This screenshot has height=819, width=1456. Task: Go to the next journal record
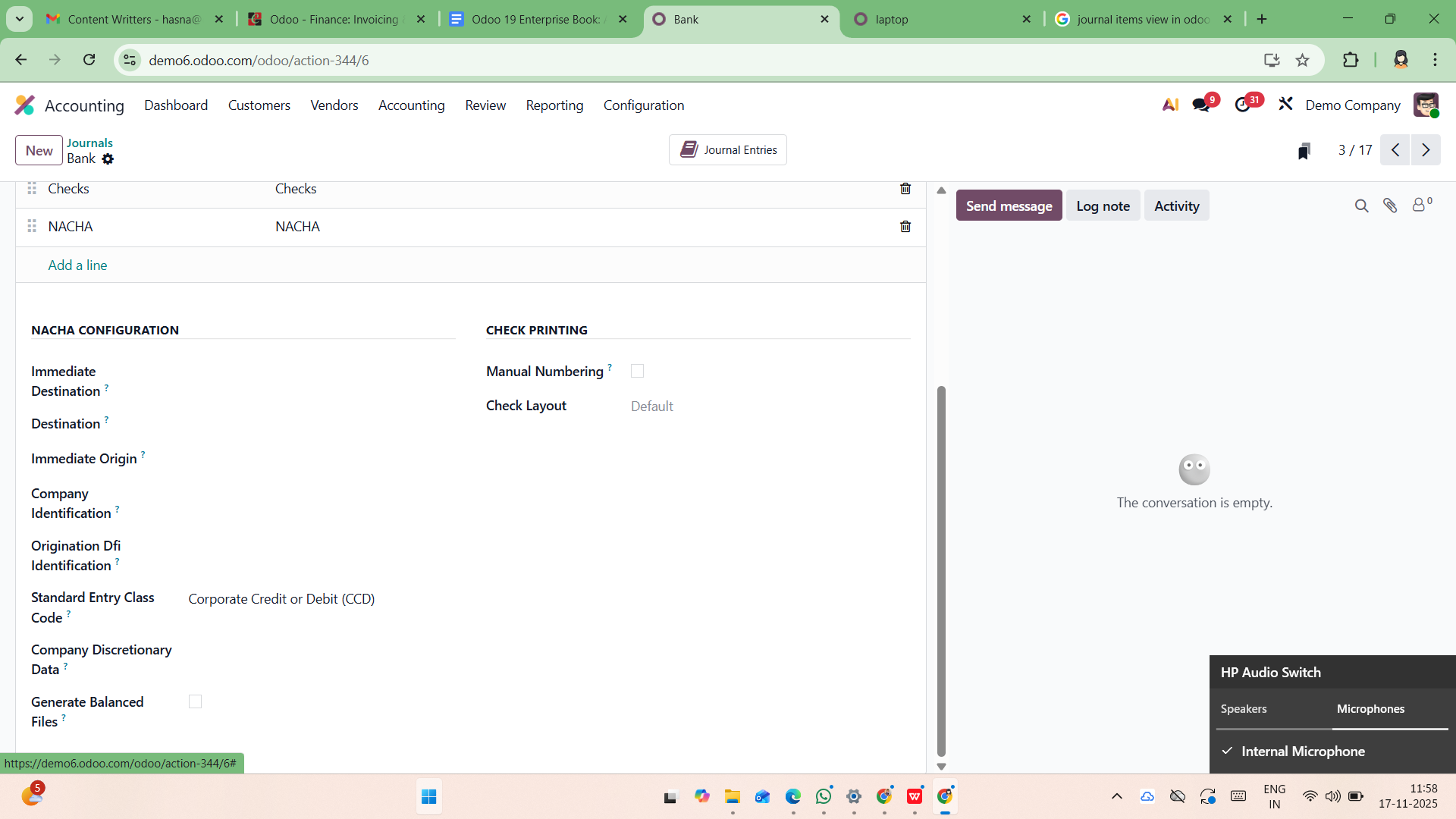point(1426,150)
